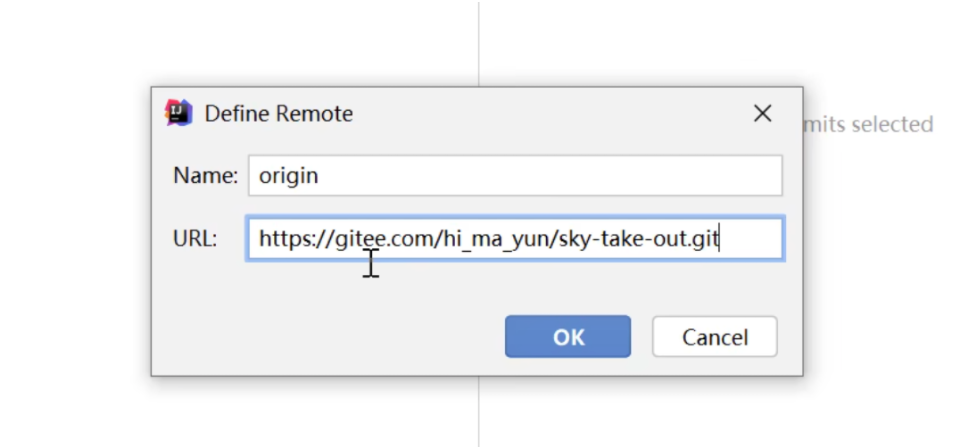Click empty dialog area left of OK button
The height and width of the screenshot is (447, 975).
330,337
